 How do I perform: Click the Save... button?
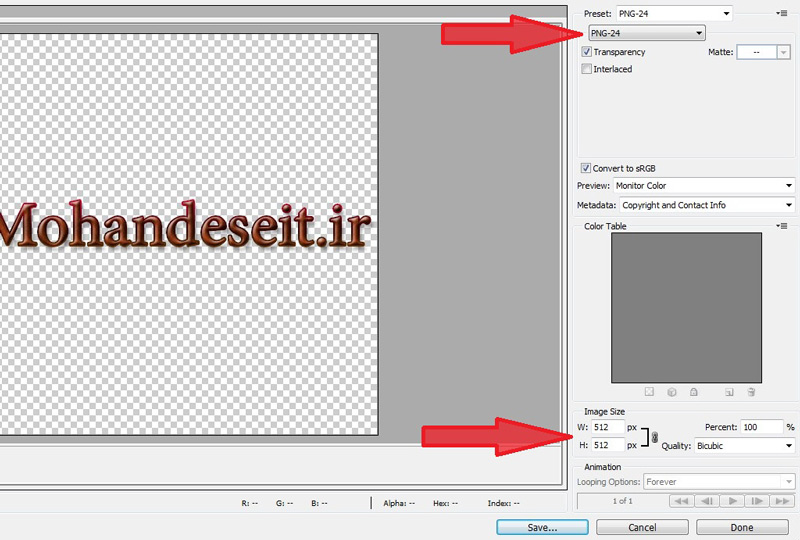point(542,527)
